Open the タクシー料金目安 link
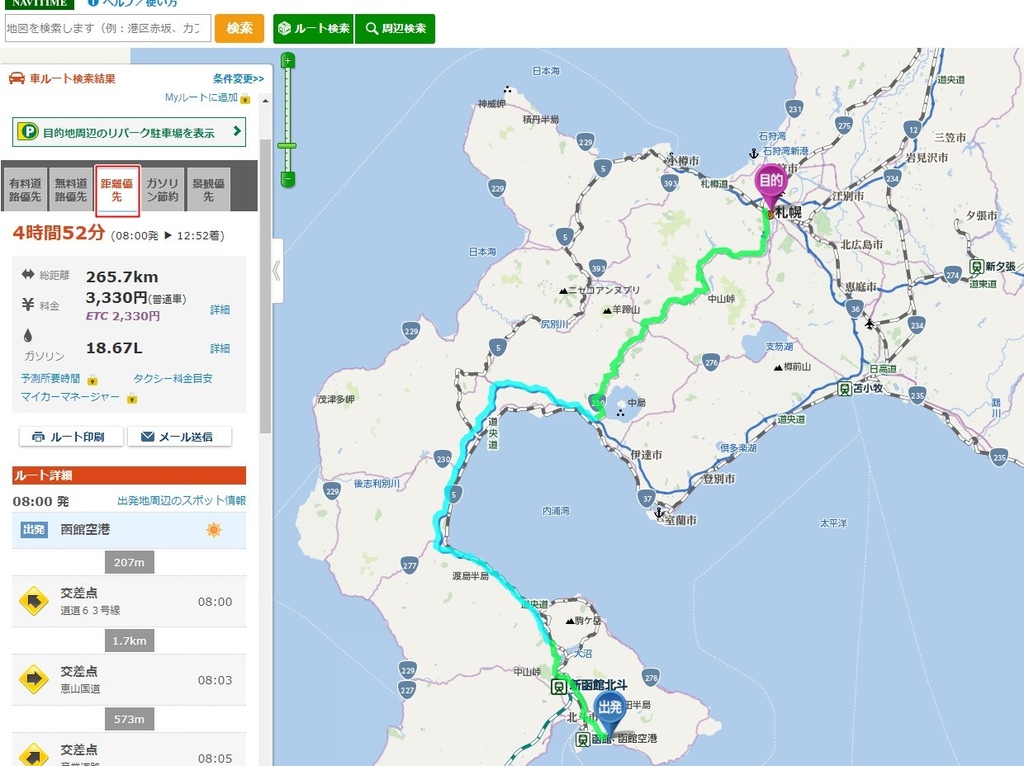Image resolution: width=1024 pixels, height=766 pixels. pyautogui.click(x=173, y=379)
